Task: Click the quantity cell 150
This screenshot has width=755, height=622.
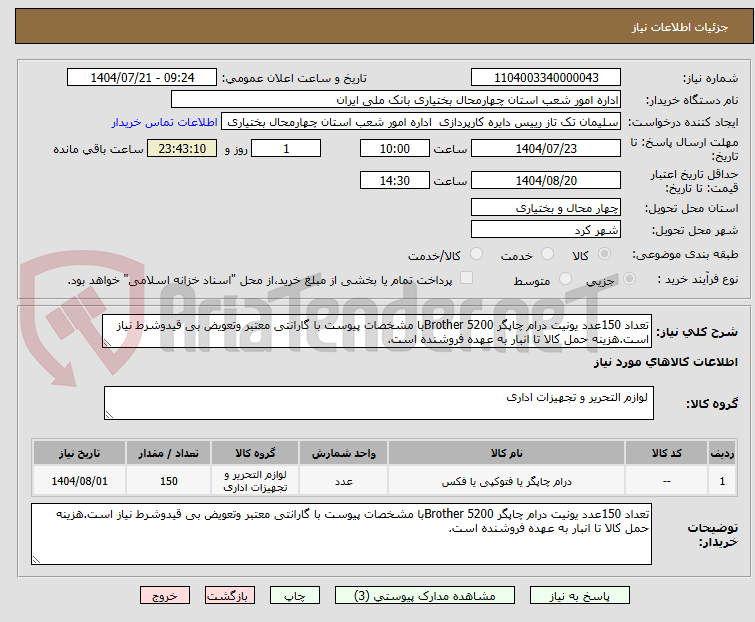Action: (x=169, y=481)
